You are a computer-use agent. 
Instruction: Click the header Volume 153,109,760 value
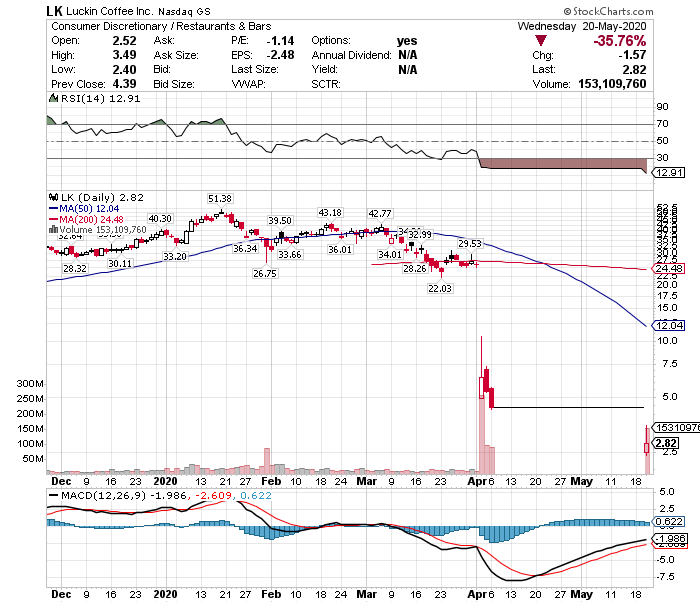click(x=612, y=84)
